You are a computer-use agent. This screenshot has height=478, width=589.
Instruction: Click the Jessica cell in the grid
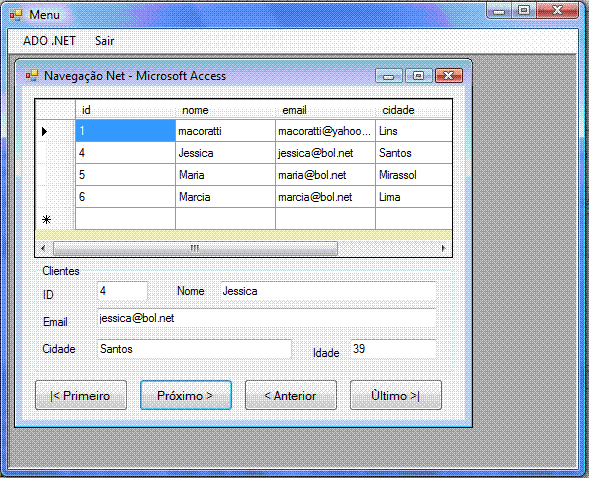pos(225,153)
